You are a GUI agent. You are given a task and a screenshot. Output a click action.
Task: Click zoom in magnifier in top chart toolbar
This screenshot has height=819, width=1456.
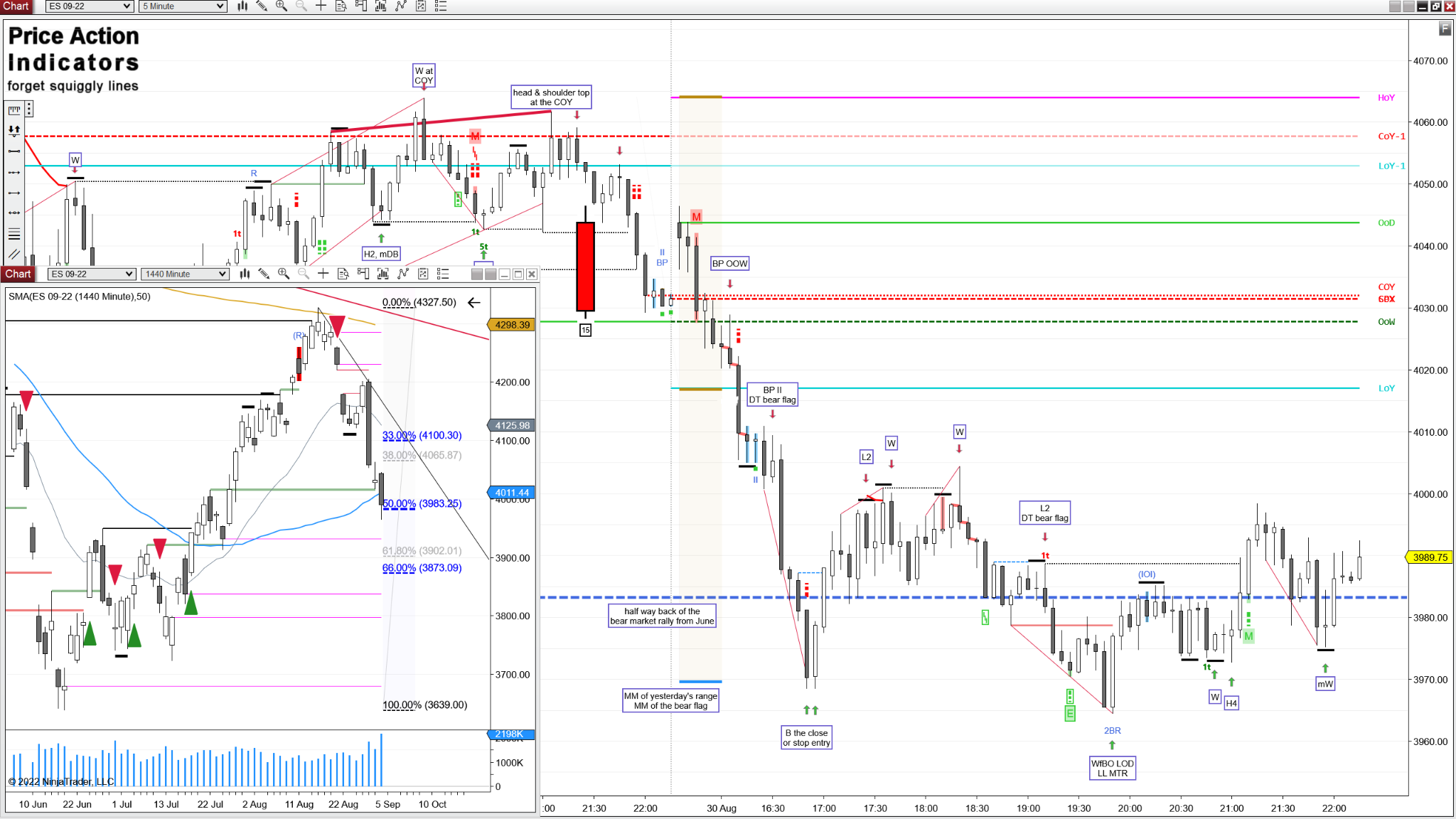coord(282,6)
